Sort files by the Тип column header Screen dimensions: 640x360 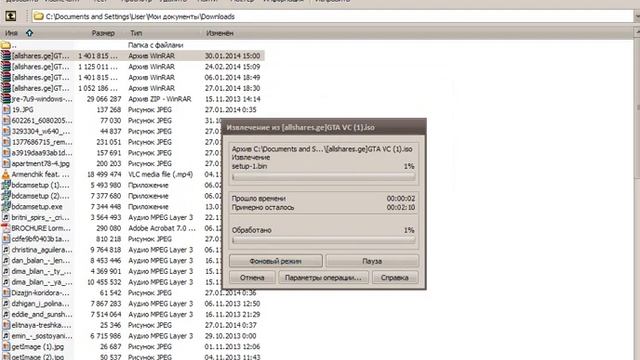[136, 33]
